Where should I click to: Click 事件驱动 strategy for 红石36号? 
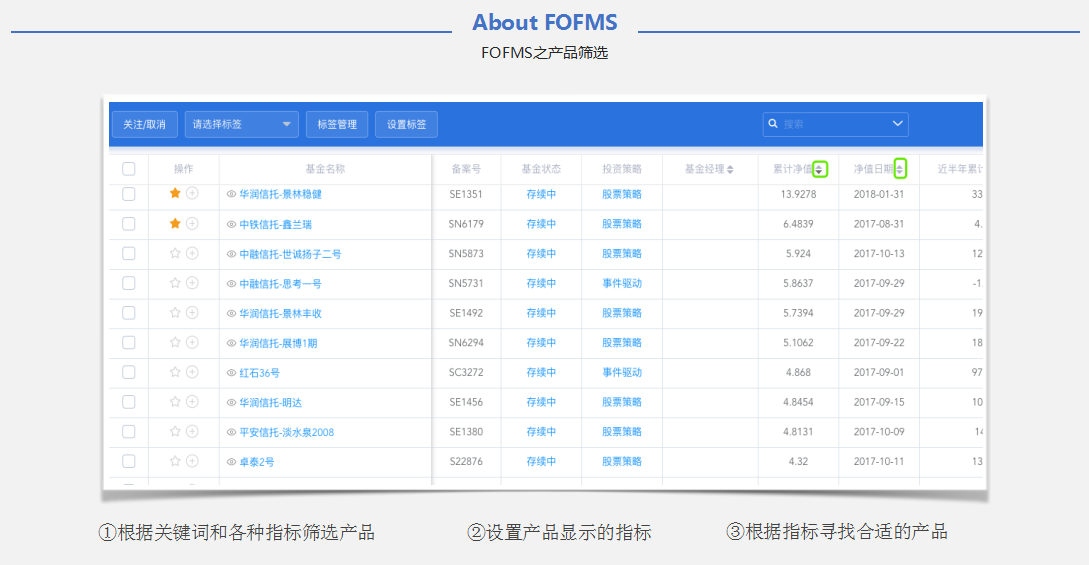[622, 372]
